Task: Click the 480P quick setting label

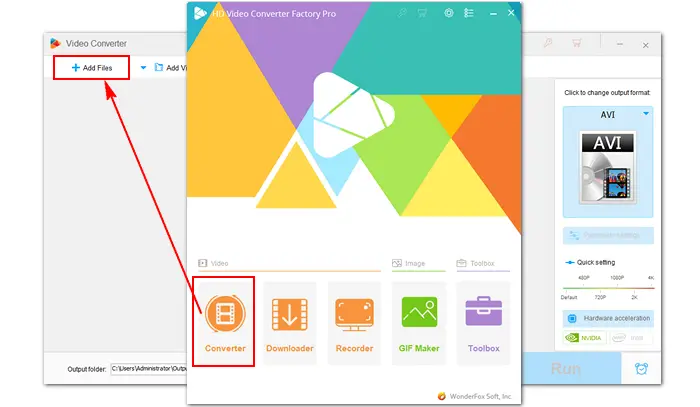Action: point(584,278)
